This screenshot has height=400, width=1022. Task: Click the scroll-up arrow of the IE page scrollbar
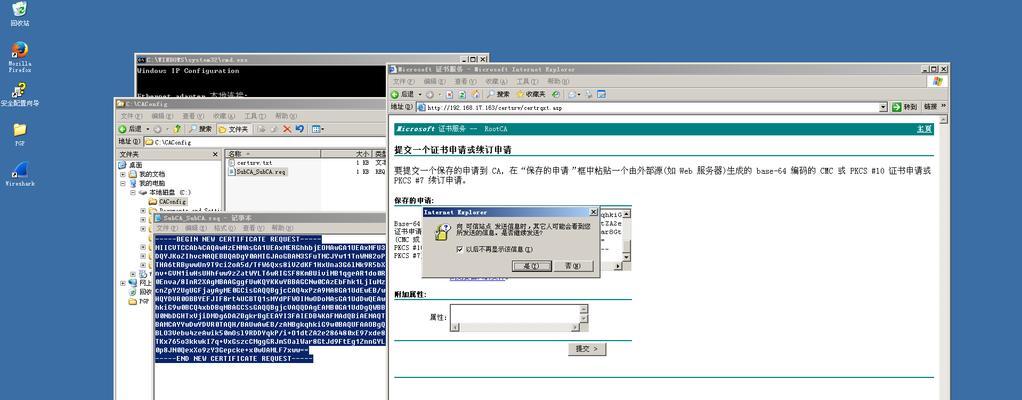pos(944,121)
